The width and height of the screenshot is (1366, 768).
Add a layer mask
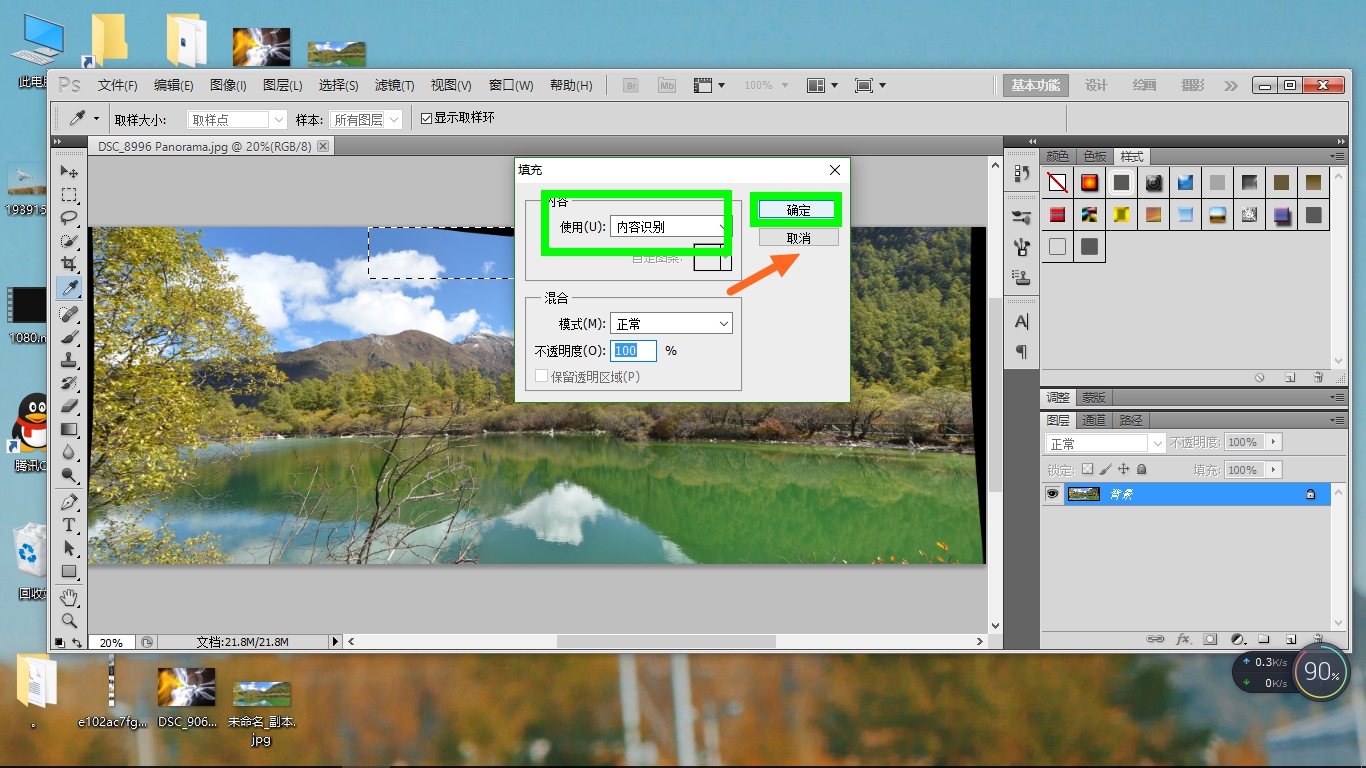pos(1210,638)
